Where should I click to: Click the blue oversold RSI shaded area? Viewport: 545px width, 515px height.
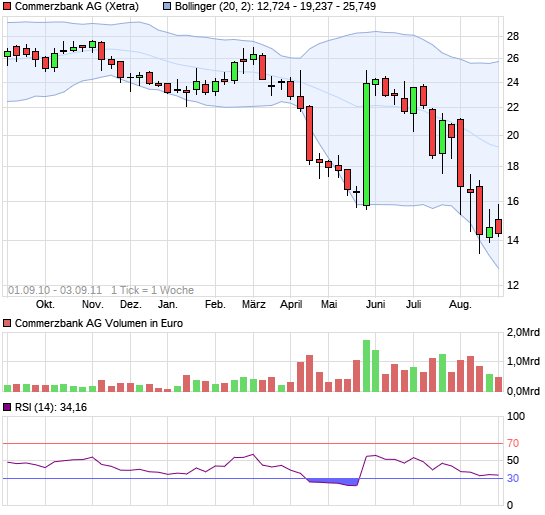[x=334, y=482]
